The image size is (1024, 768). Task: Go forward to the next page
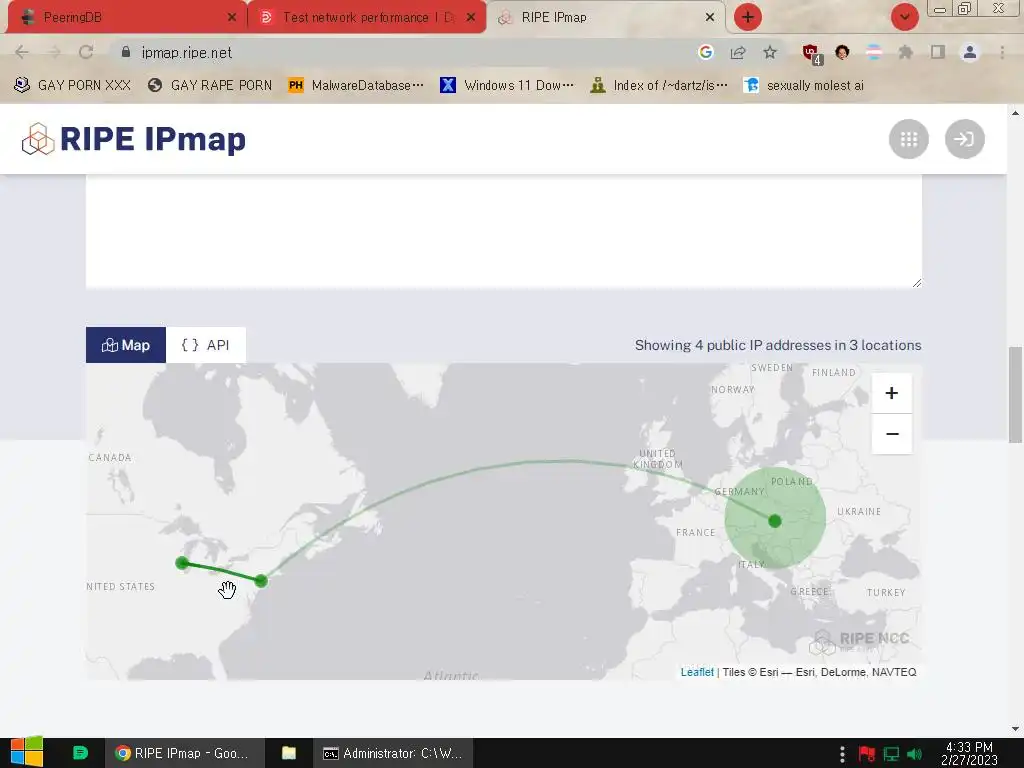(x=54, y=52)
